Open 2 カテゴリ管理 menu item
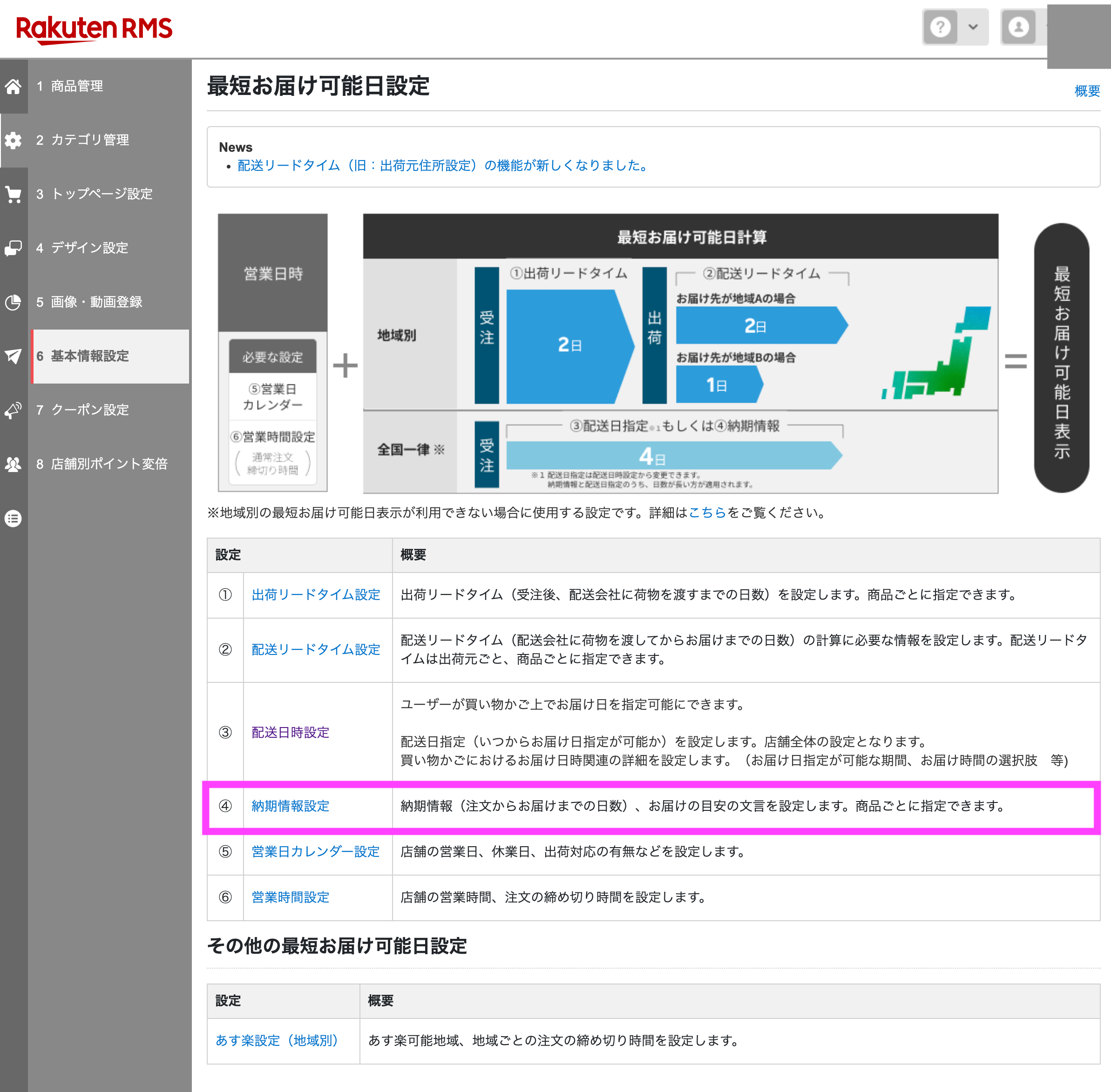The width and height of the screenshot is (1111, 1092). coord(109,140)
